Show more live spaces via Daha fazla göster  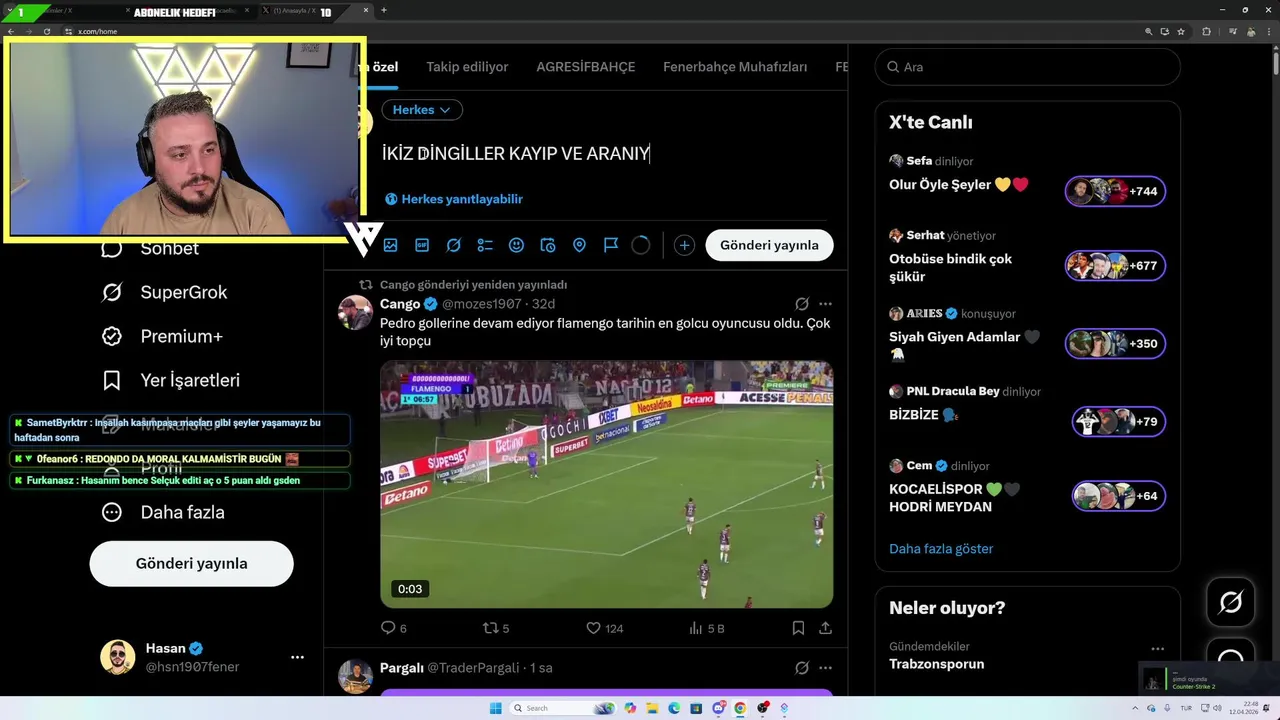pyautogui.click(x=941, y=549)
